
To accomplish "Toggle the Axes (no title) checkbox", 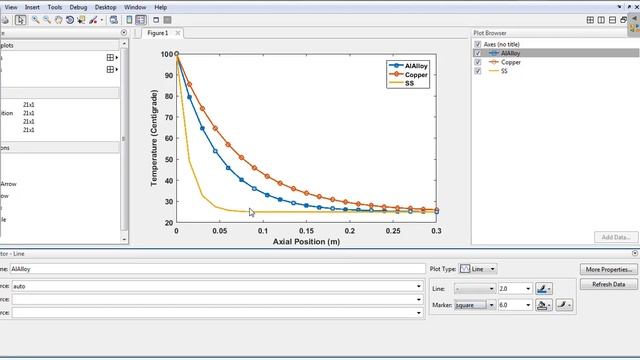I will [478, 44].
